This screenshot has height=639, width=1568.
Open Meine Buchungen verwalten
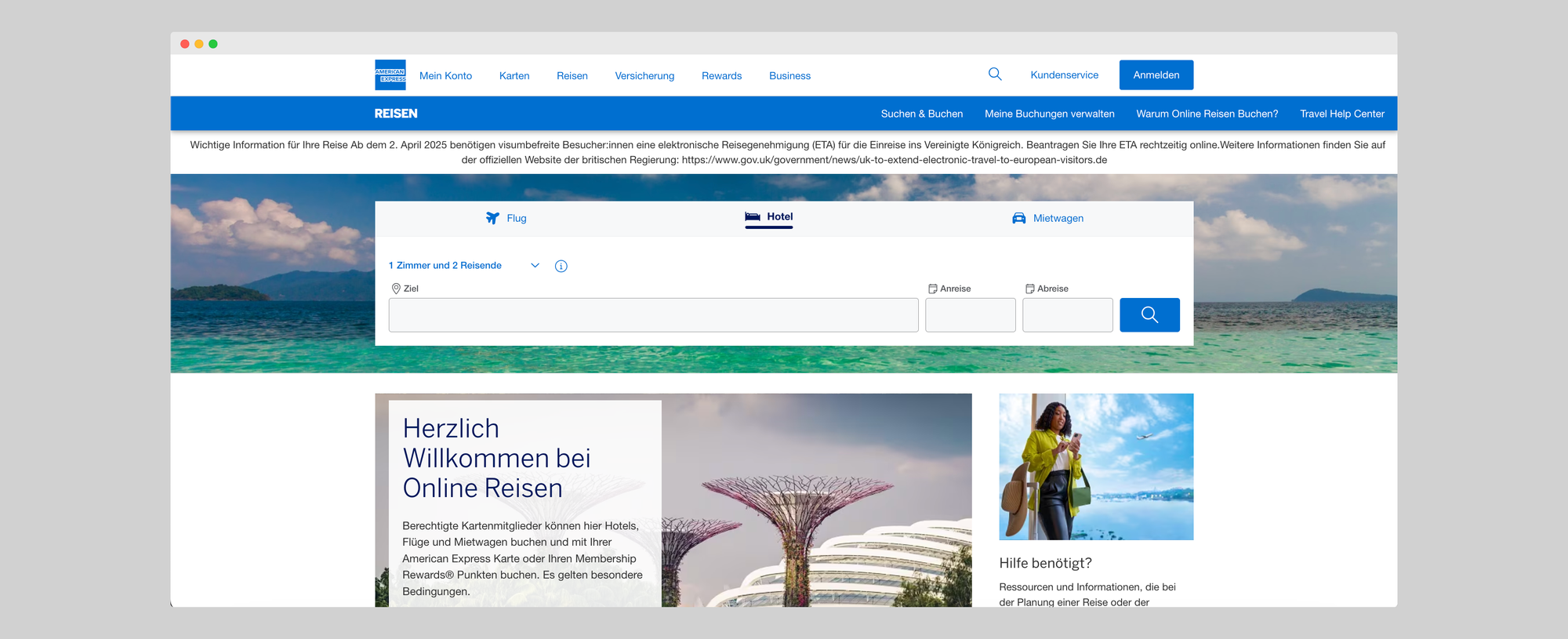[1050, 114]
